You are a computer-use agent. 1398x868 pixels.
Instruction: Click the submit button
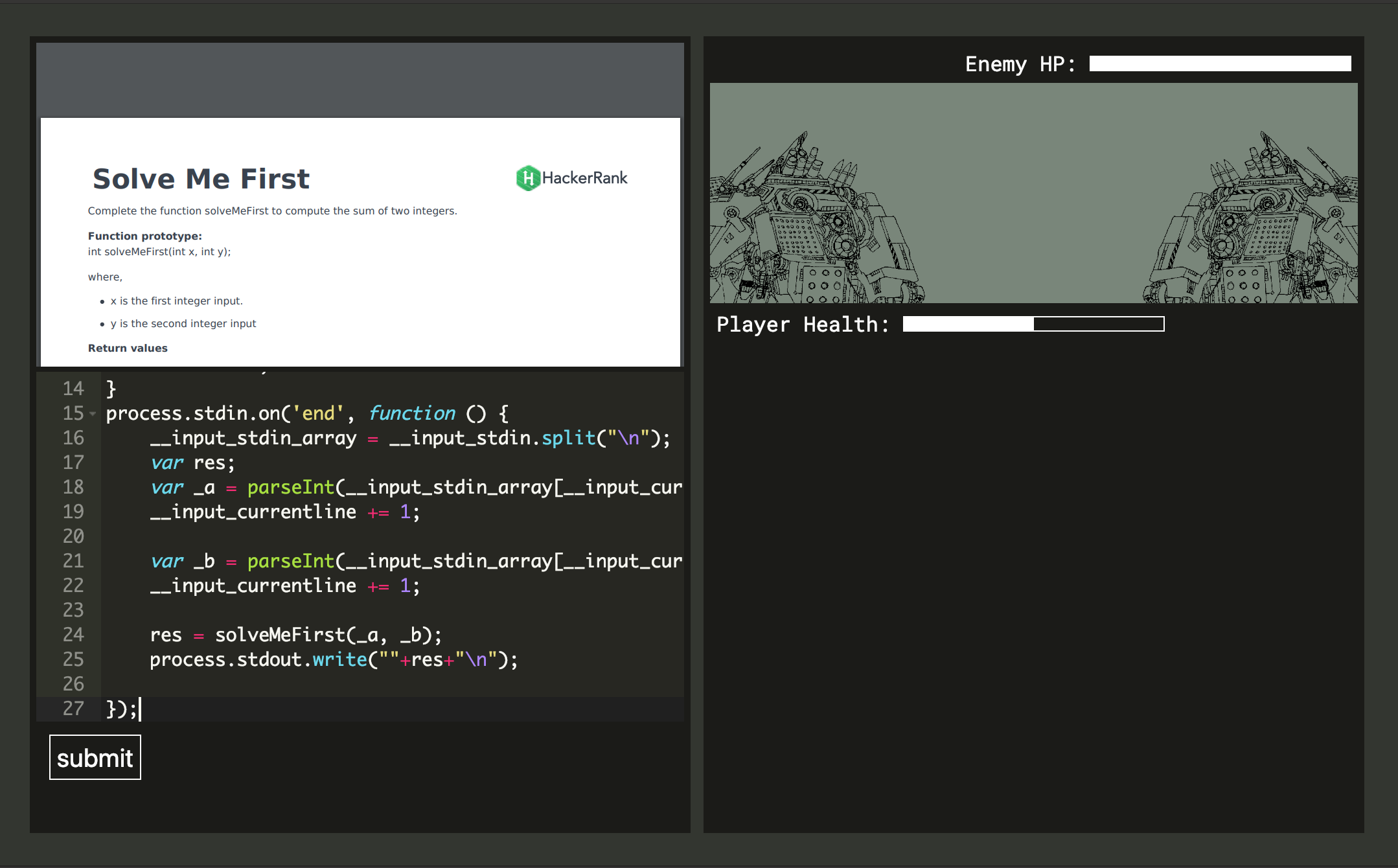(x=95, y=757)
